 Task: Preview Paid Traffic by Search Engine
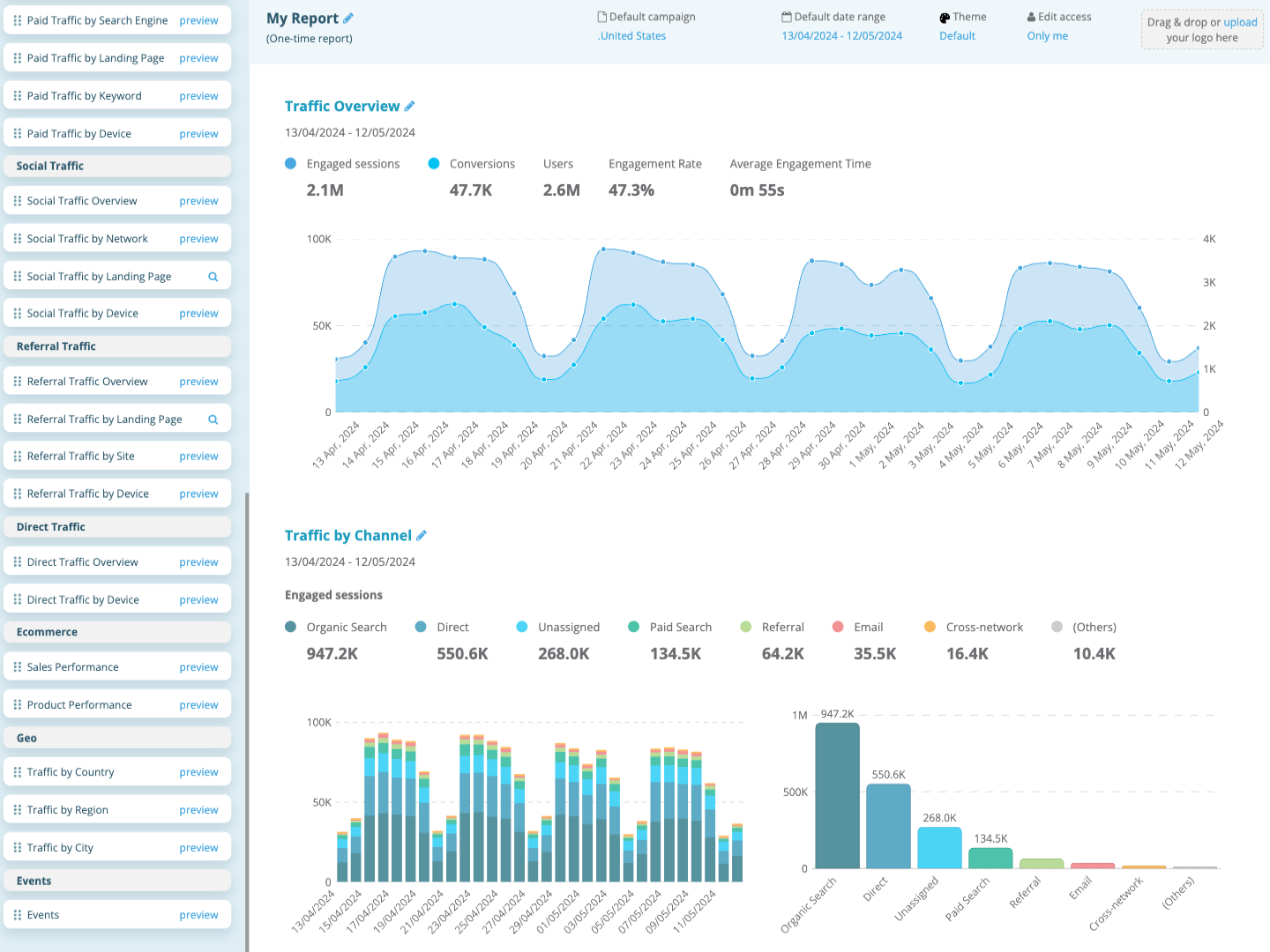pyautogui.click(x=198, y=20)
